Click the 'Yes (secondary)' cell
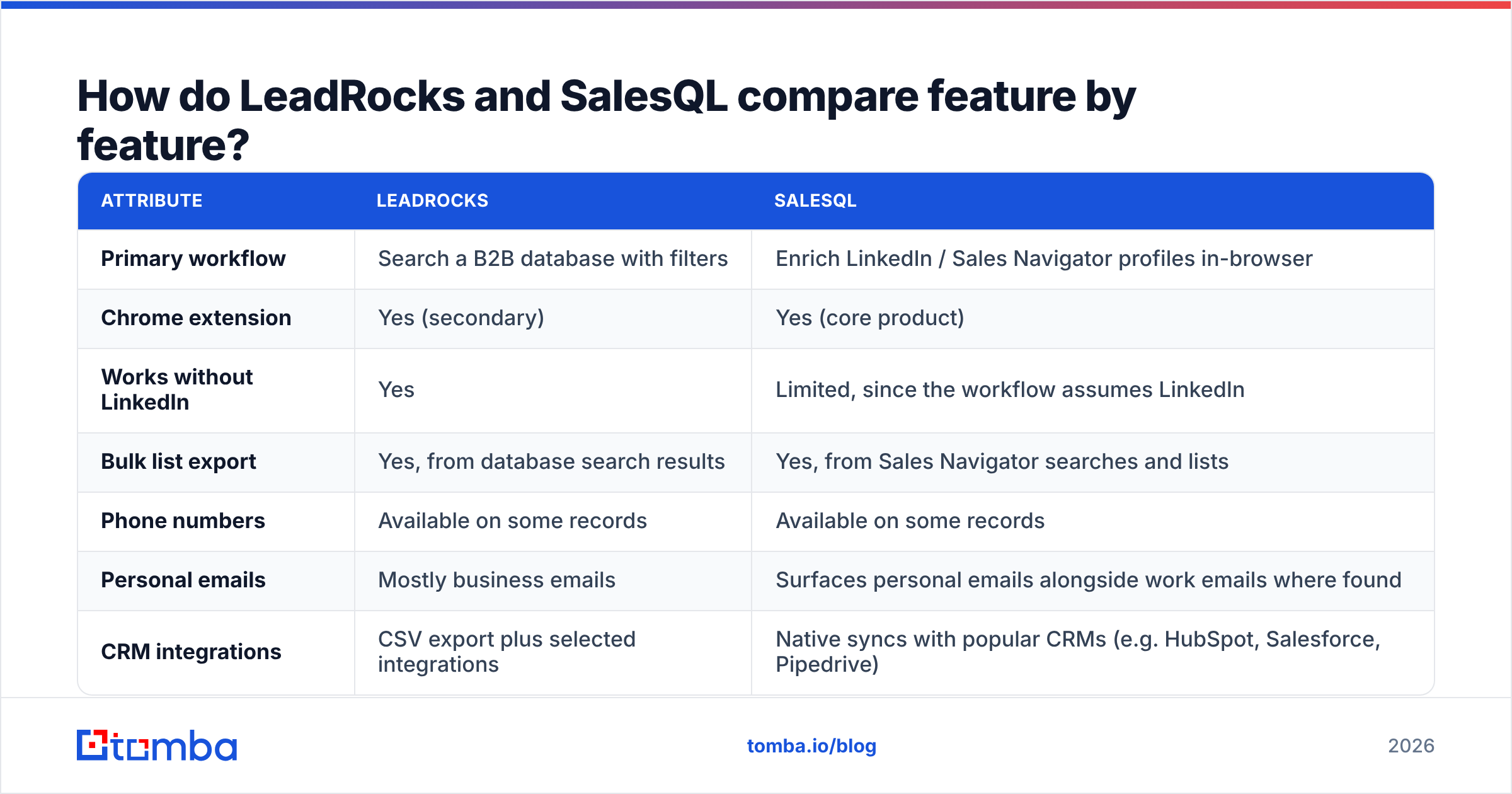 coord(461,318)
